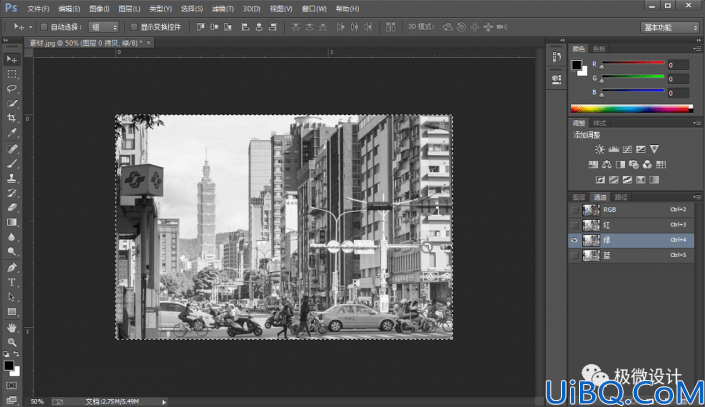705x407 pixels.
Task: Select the Eyedropper tool
Action: [12, 133]
